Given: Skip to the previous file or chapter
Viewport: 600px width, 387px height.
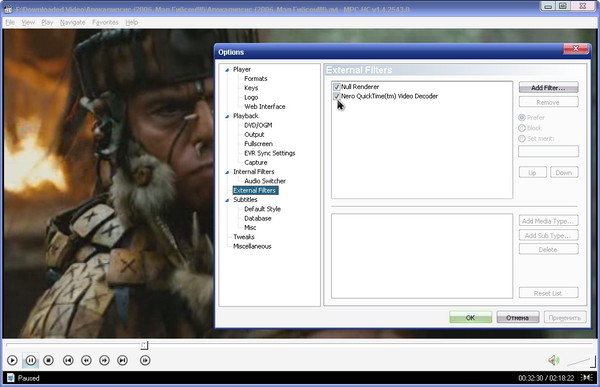Looking at the screenshot, I should click(68, 360).
